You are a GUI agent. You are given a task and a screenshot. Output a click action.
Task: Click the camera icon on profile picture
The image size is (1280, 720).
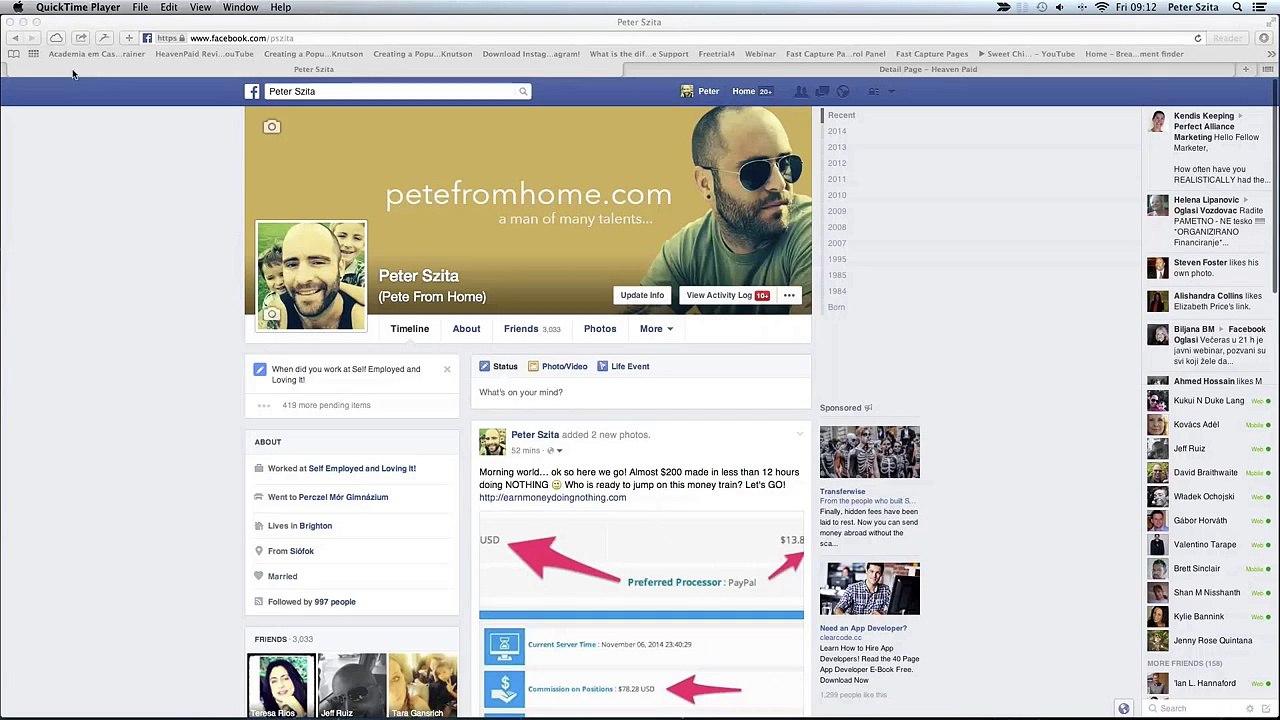pyautogui.click(x=270, y=314)
